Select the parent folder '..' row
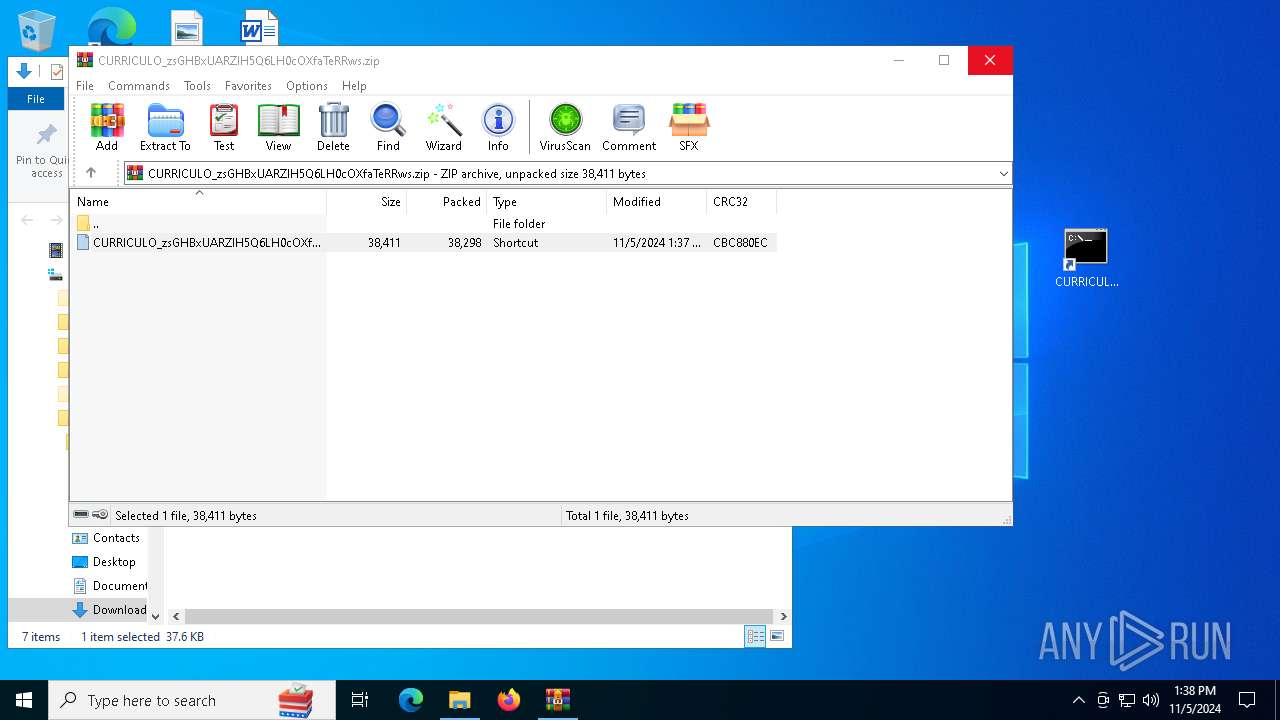 point(423,224)
